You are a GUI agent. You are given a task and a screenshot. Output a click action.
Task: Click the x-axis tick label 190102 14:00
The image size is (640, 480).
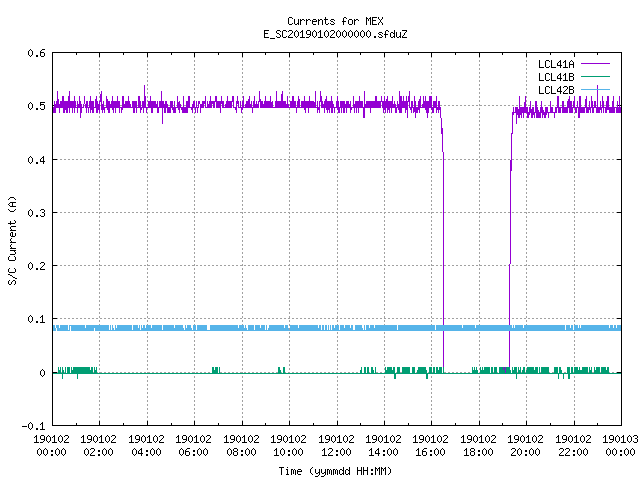click(x=383, y=445)
